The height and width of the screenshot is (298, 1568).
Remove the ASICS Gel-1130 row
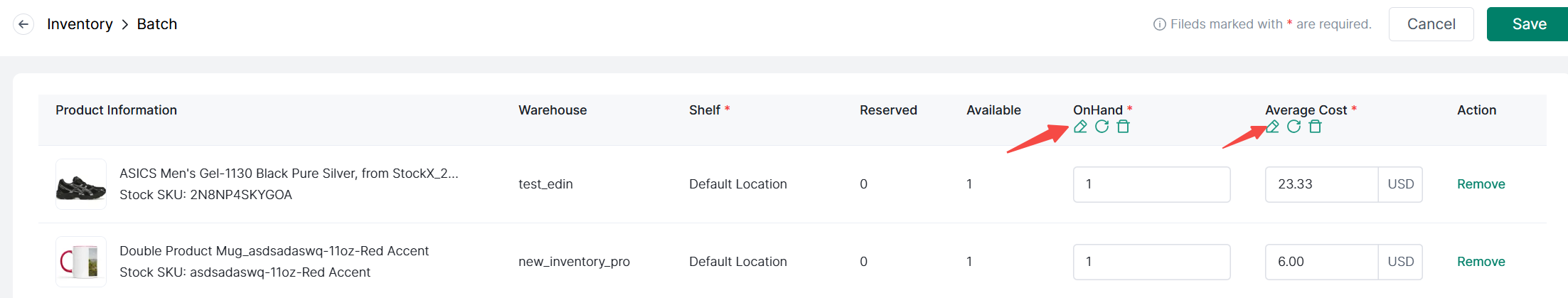[1481, 184]
